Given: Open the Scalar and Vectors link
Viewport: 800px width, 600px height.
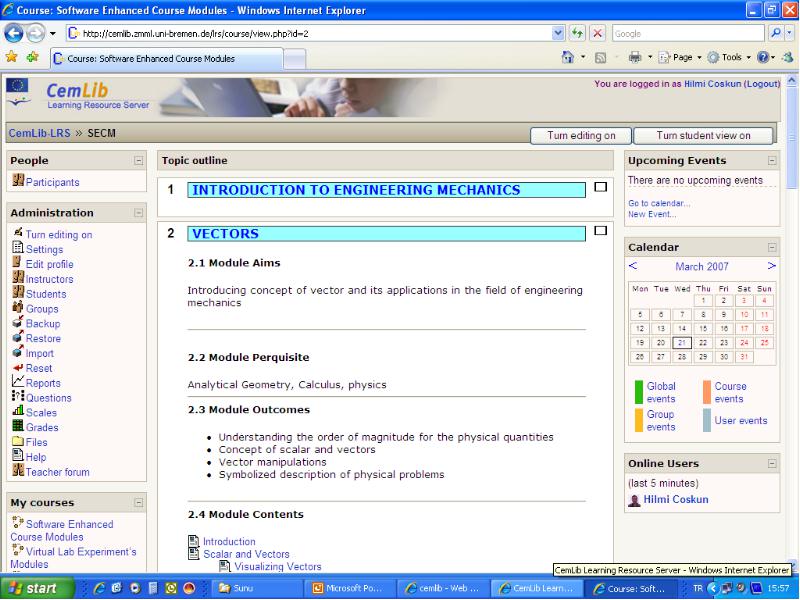Looking at the screenshot, I should click(x=246, y=554).
